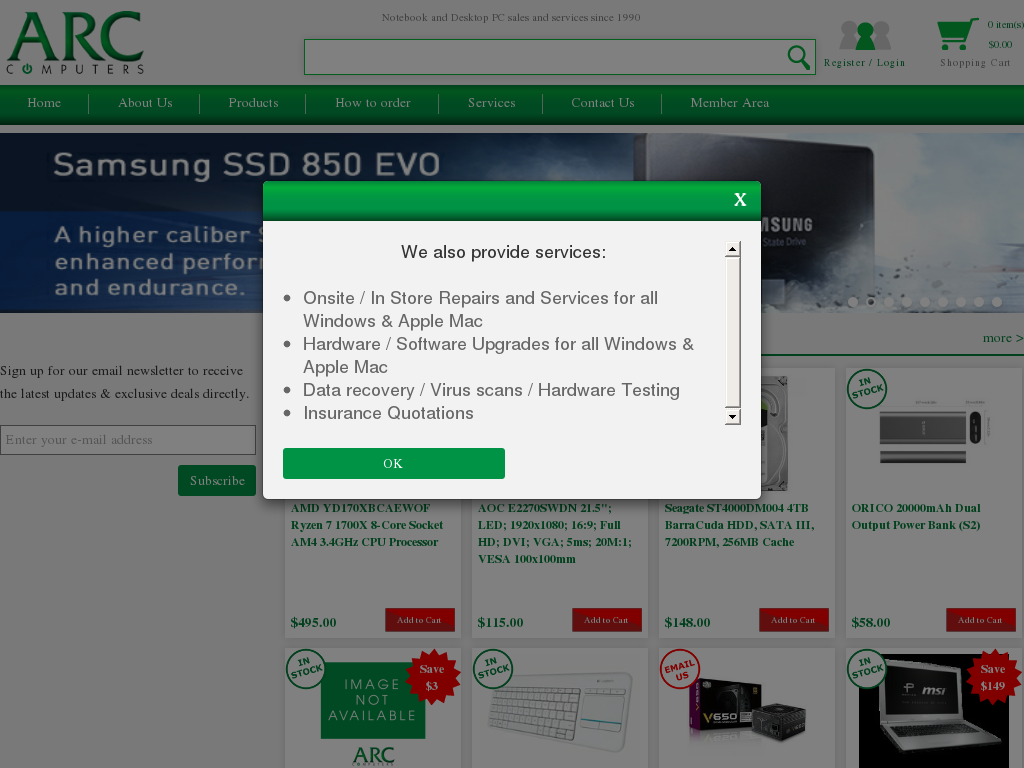Open the Shopping Cart link
Image resolution: width=1024 pixels, height=768 pixels.
pyautogui.click(x=975, y=63)
